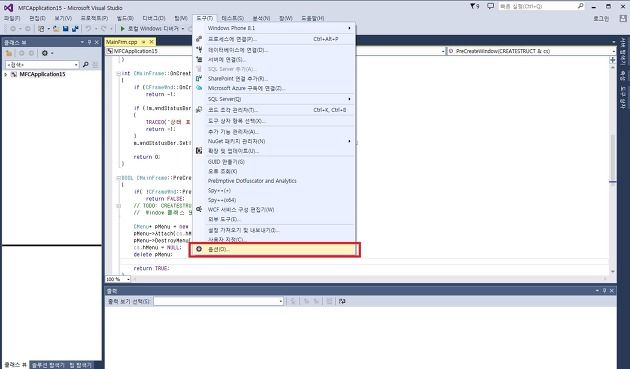Open the Debug menu
Screen dimensions: 630x369
154,18
